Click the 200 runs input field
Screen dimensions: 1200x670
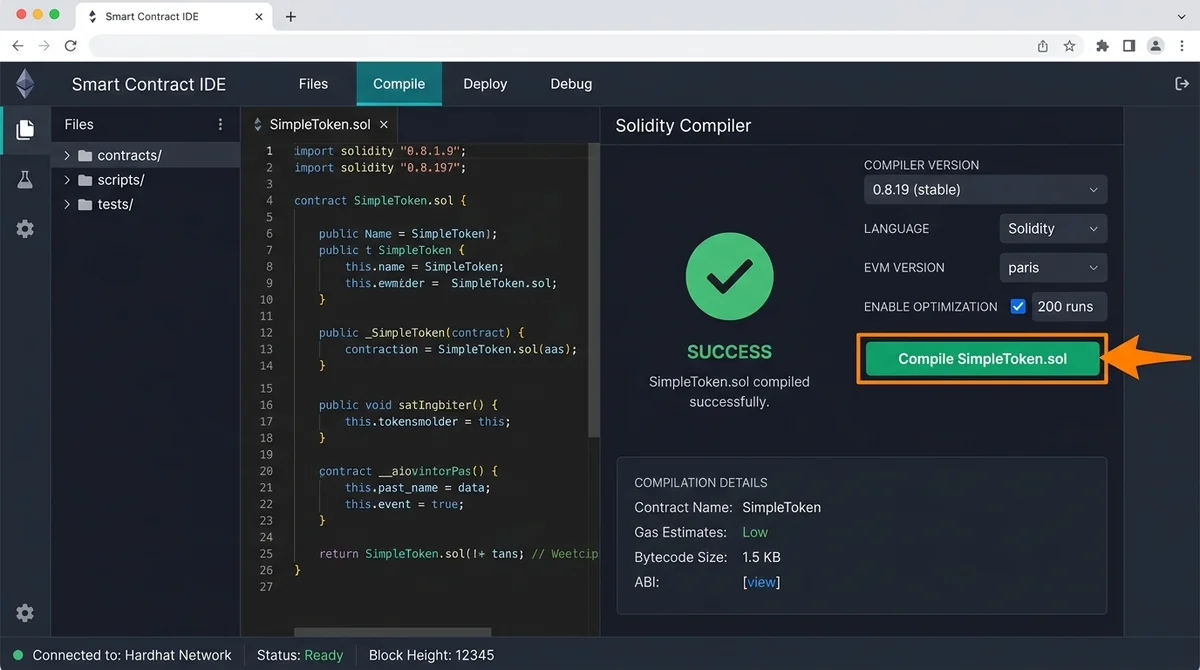click(x=1069, y=307)
